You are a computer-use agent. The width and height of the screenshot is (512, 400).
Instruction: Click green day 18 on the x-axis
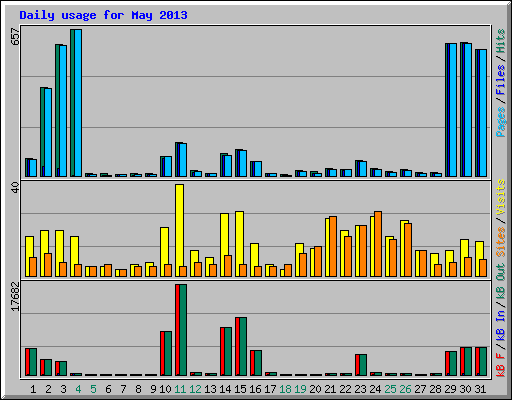[x=285, y=389]
